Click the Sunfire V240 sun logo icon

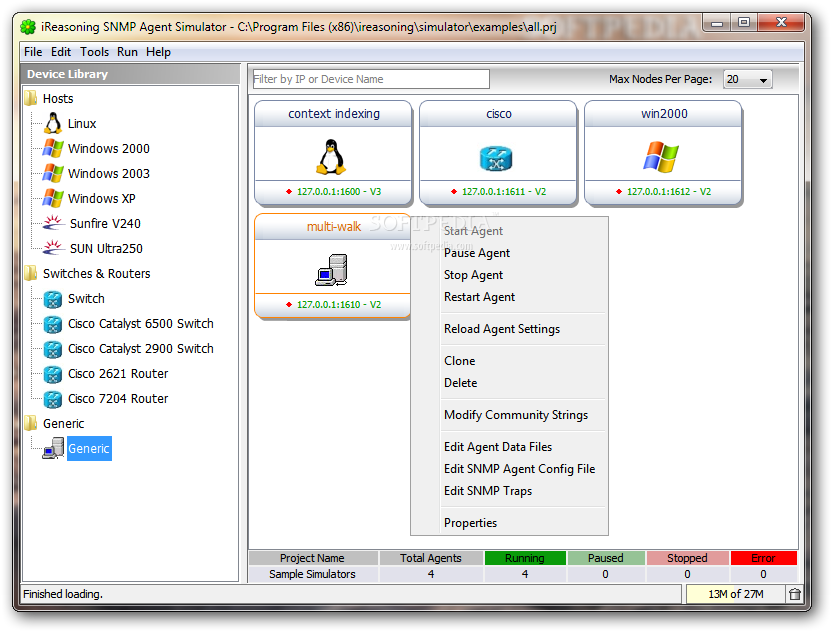[x=53, y=223]
